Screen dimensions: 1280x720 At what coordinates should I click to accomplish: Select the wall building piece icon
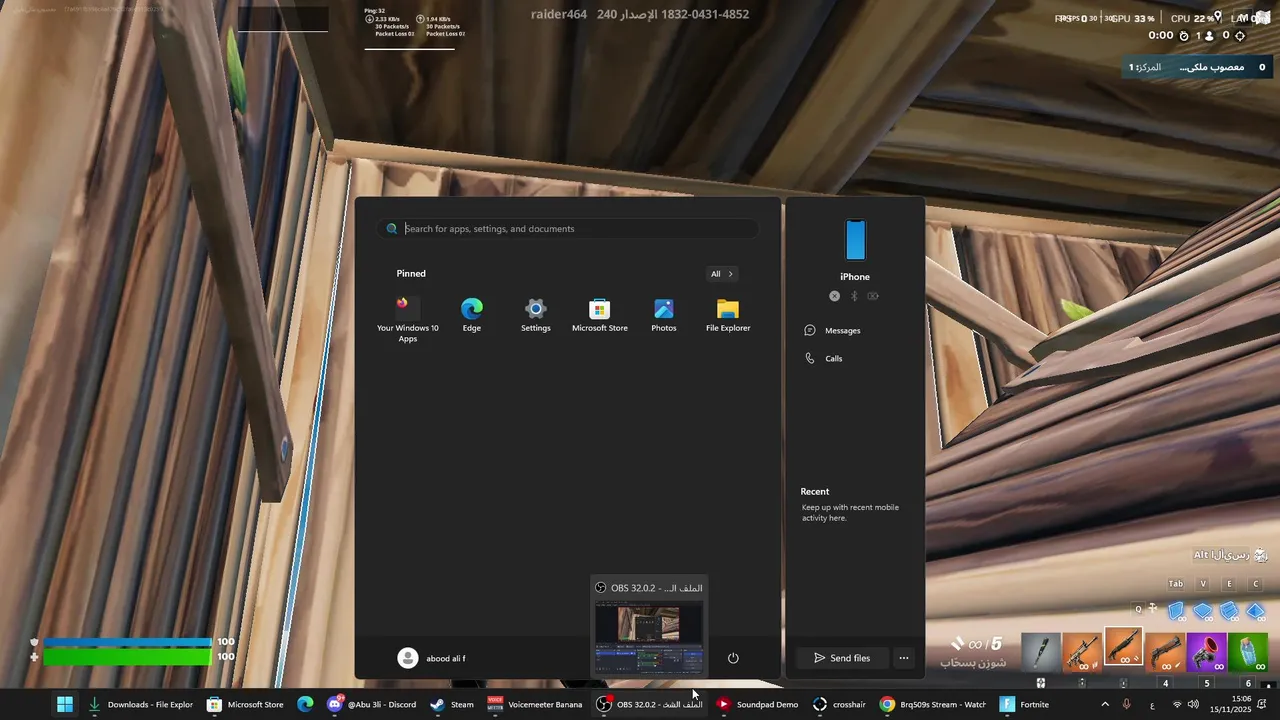click(1177, 610)
